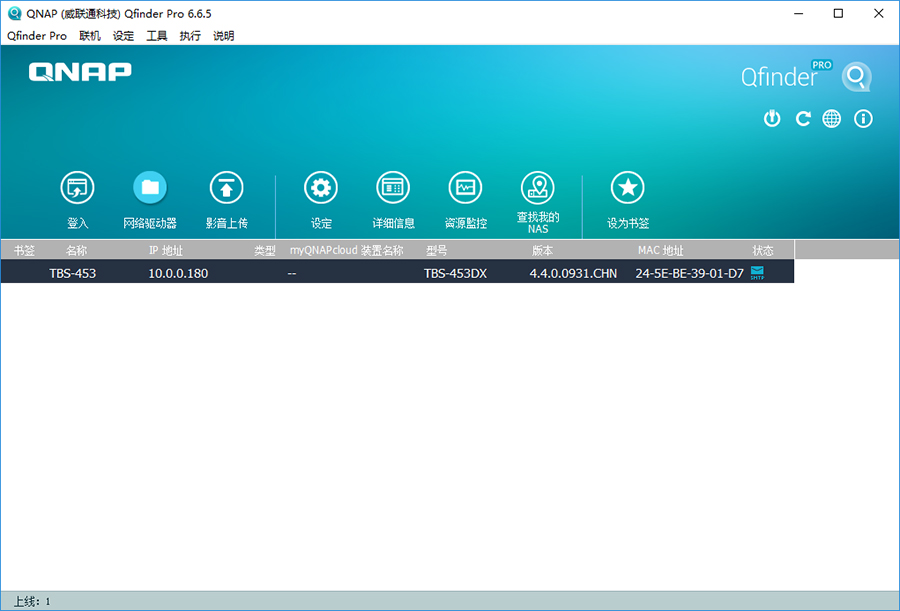Viewport: 900px width, 611px height.
Task: Open the 登入 (Login) tool
Action: [x=77, y=188]
